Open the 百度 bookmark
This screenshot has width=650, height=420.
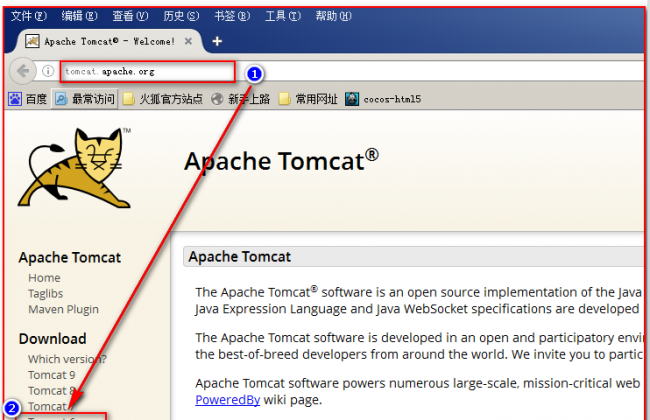click(x=28, y=99)
